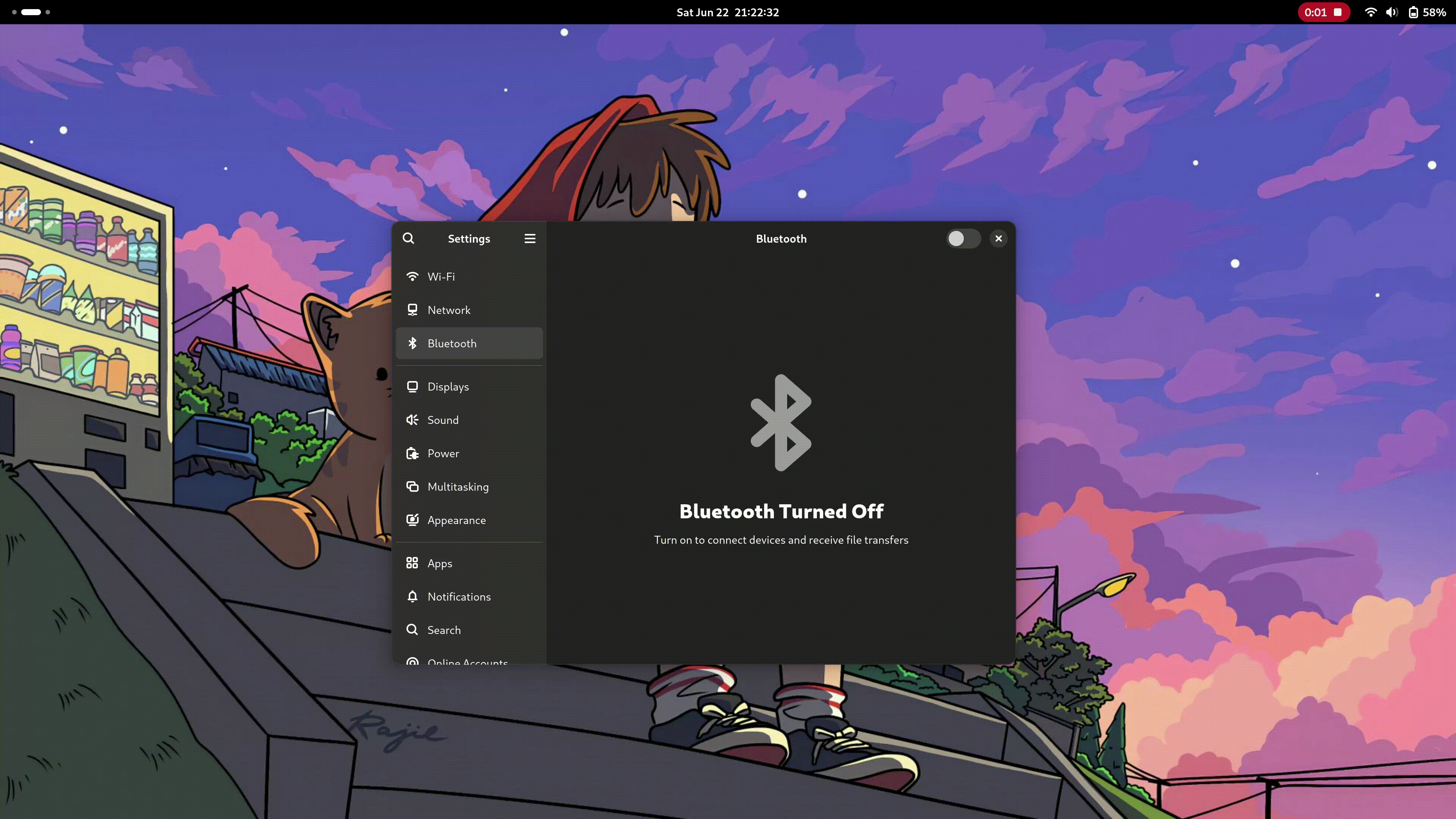Viewport: 1456px width, 819px height.
Task: Open the Displays settings panel
Action: tap(469, 387)
